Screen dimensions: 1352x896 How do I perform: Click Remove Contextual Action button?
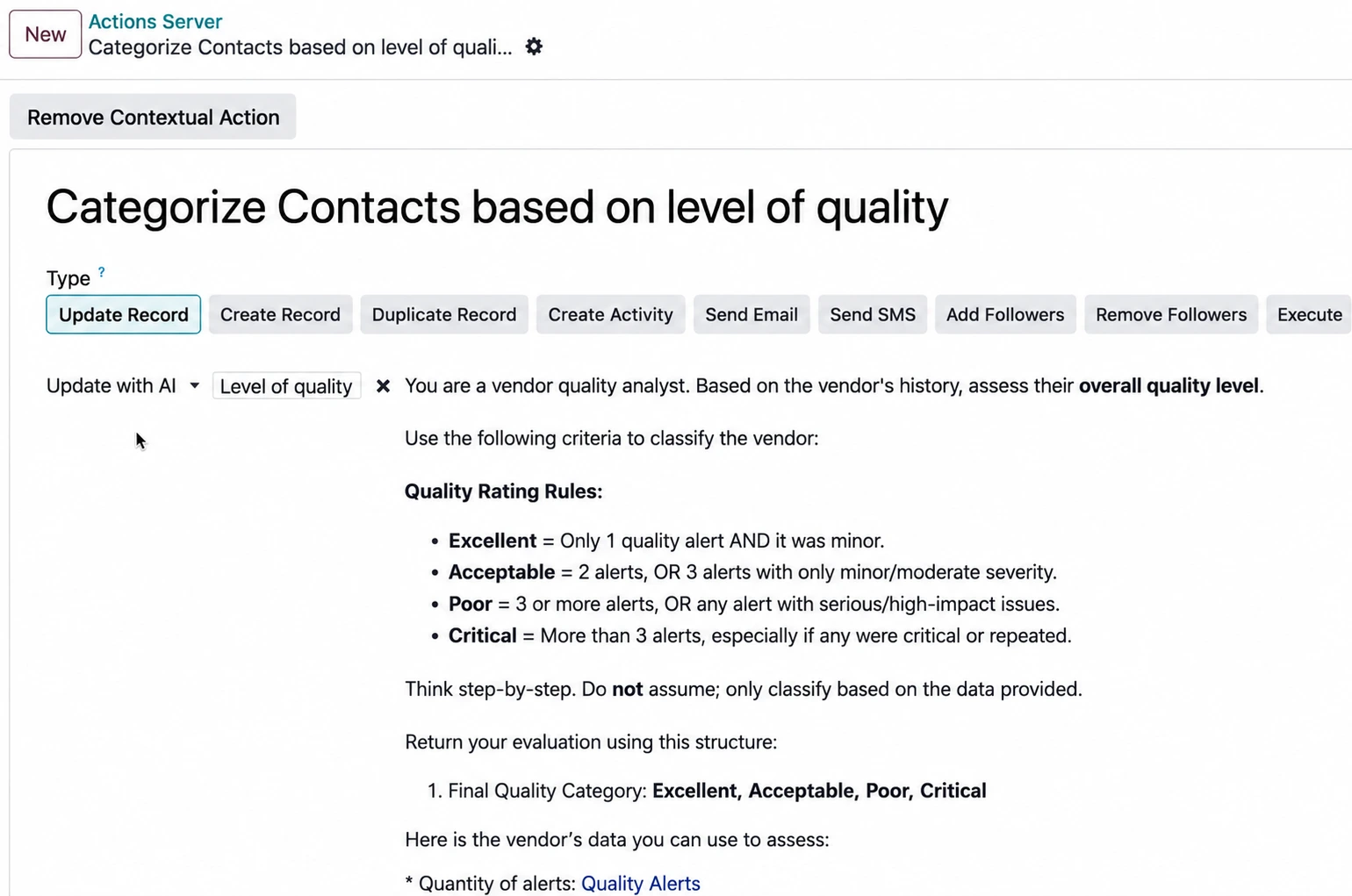pyautogui.click(x=153, y=117)
